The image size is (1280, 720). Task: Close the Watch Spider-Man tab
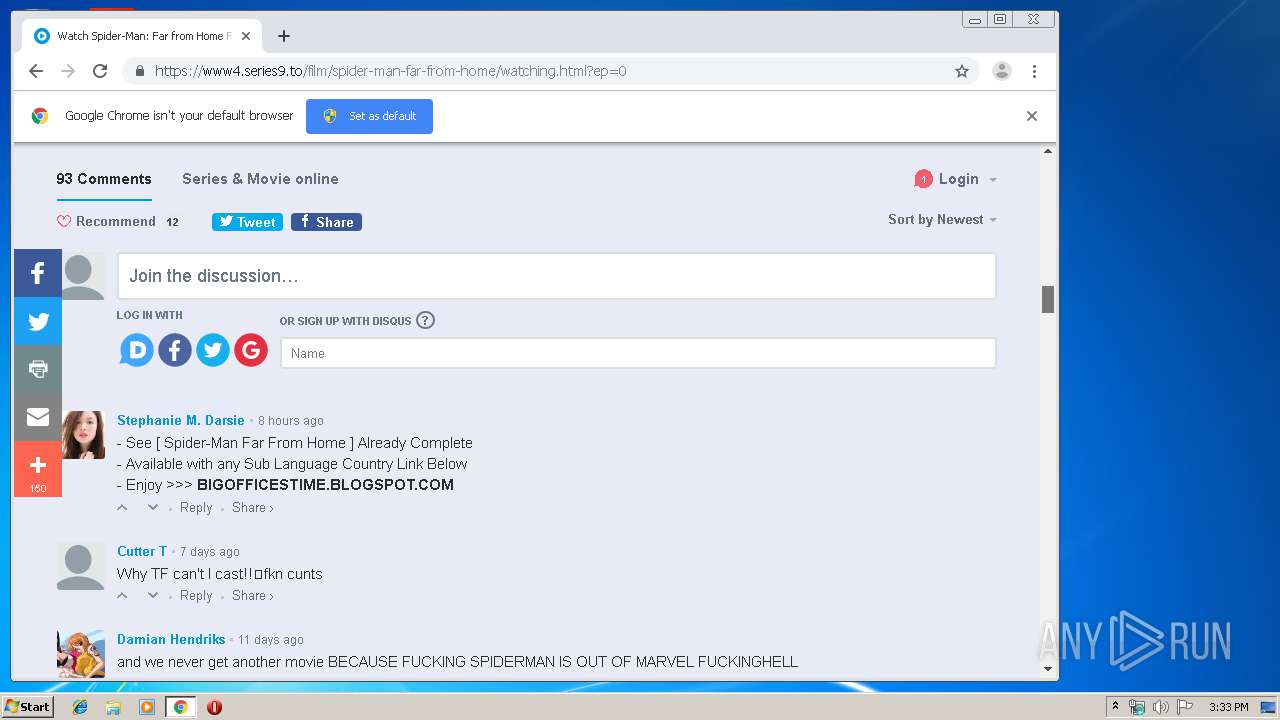pos(246,36)
